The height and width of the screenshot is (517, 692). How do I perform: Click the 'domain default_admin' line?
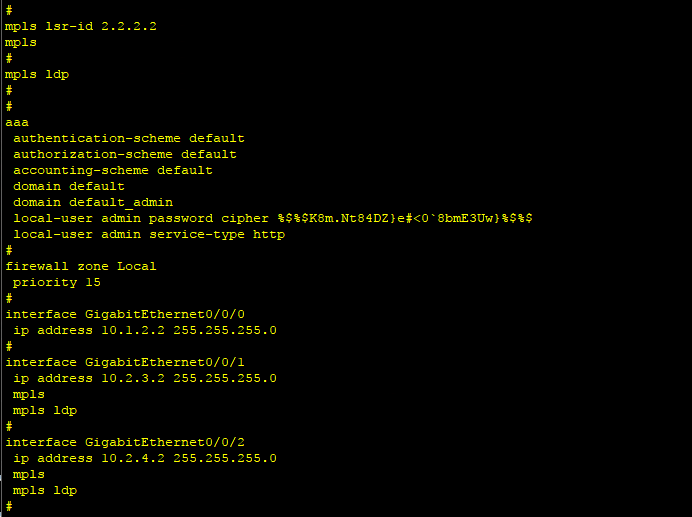(x=93, y=202)
